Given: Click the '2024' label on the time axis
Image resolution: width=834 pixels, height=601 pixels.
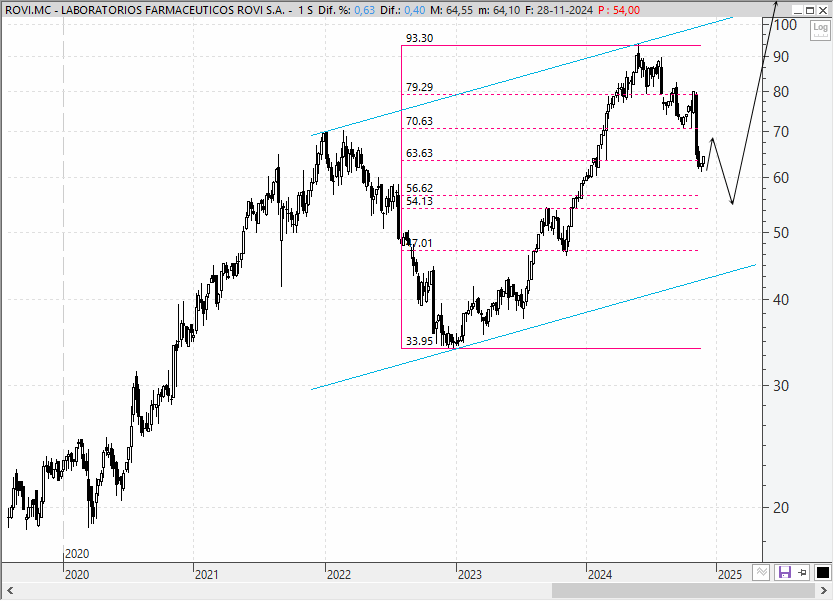Looking at the screenshot, I should pyautogui.click(x=599, y=574).
